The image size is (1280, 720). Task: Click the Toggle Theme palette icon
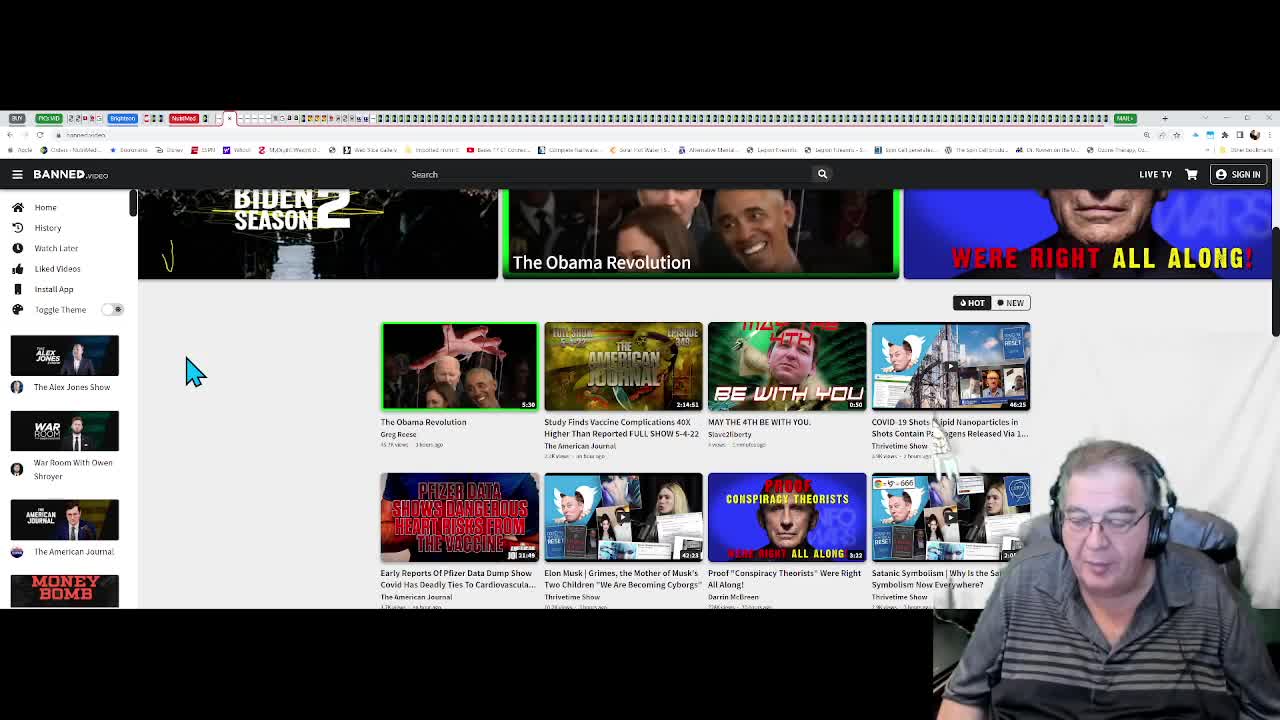click(x=17, y=310)
